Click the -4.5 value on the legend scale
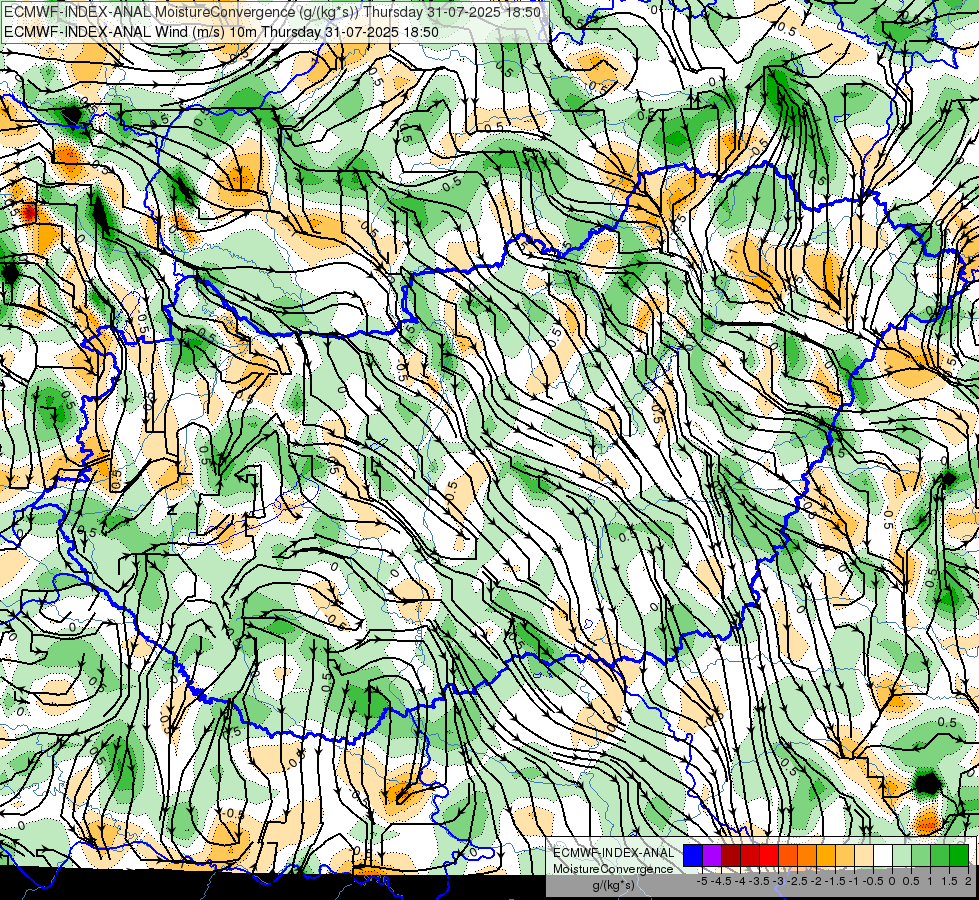 coord(721,881)
